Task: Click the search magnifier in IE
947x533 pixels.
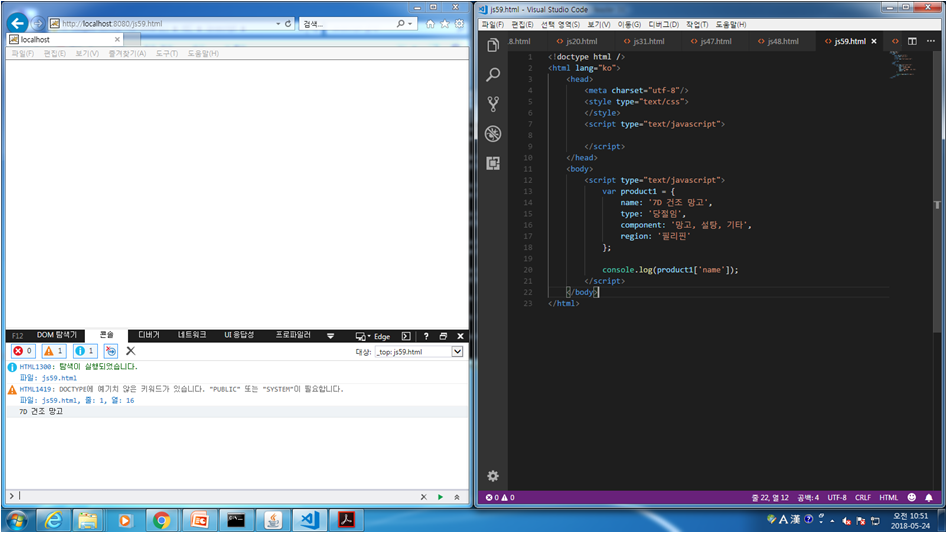Action: pyautogui.click(x=400, y=24)
